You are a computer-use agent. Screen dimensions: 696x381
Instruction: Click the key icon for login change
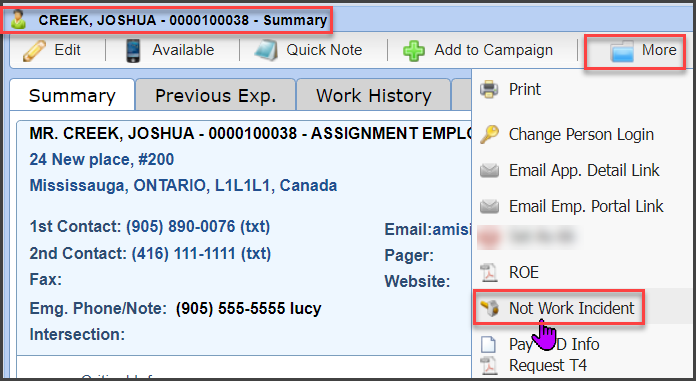[x=489, y=134]
